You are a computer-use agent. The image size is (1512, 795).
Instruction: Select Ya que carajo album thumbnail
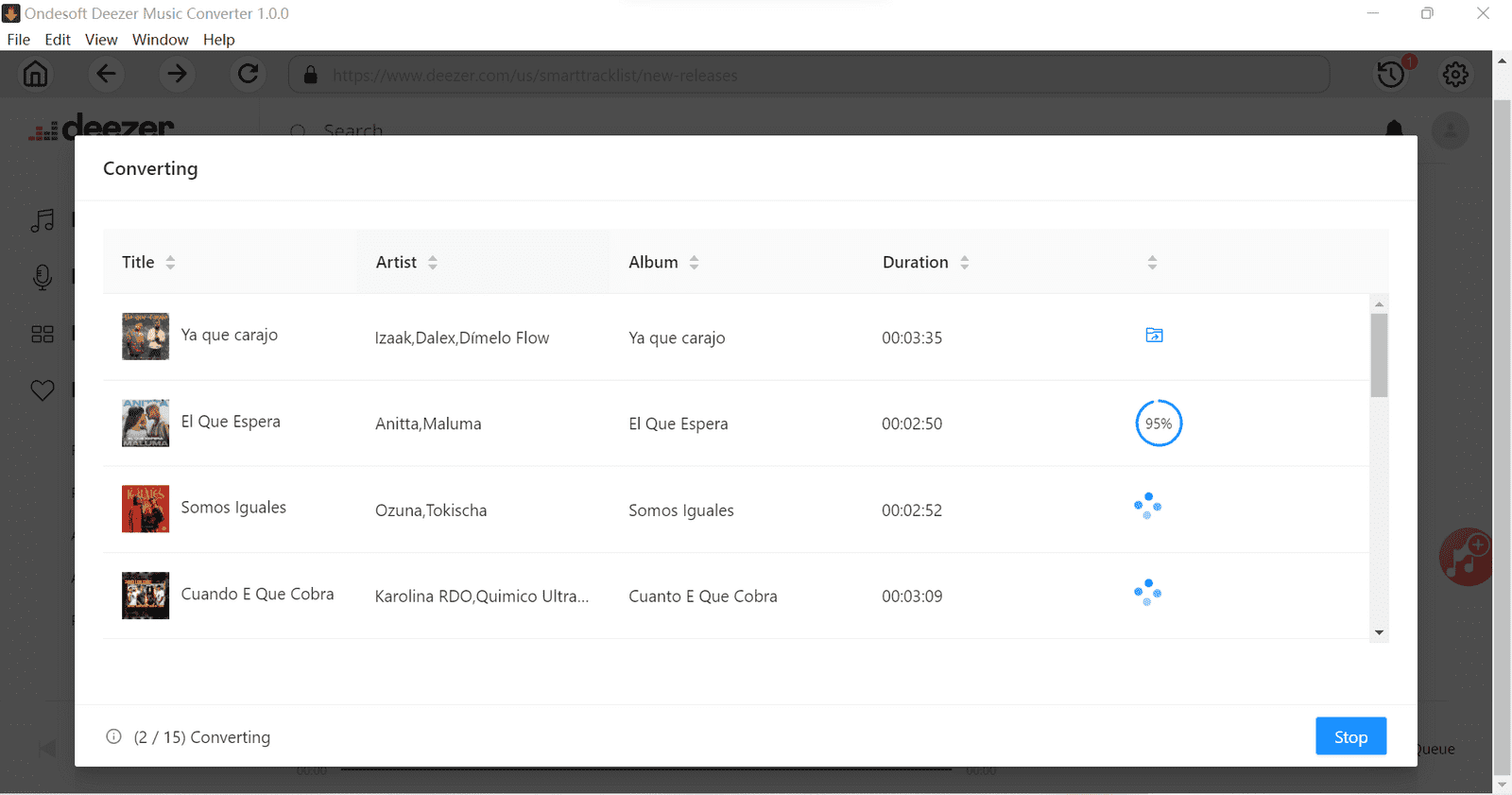[x=146, y=337]
